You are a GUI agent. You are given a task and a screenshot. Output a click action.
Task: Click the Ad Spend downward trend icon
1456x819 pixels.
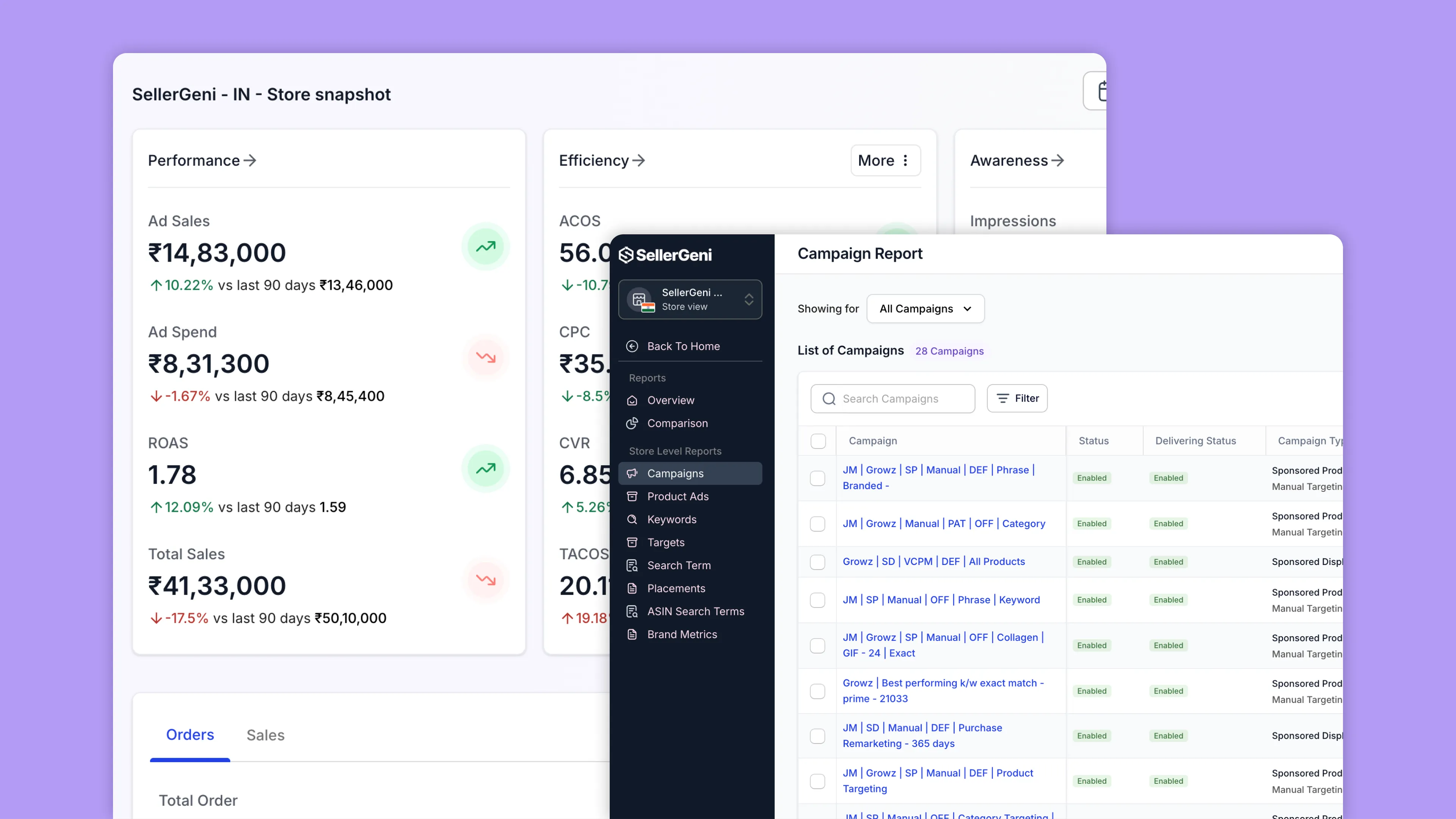click(x=485, y=357)
